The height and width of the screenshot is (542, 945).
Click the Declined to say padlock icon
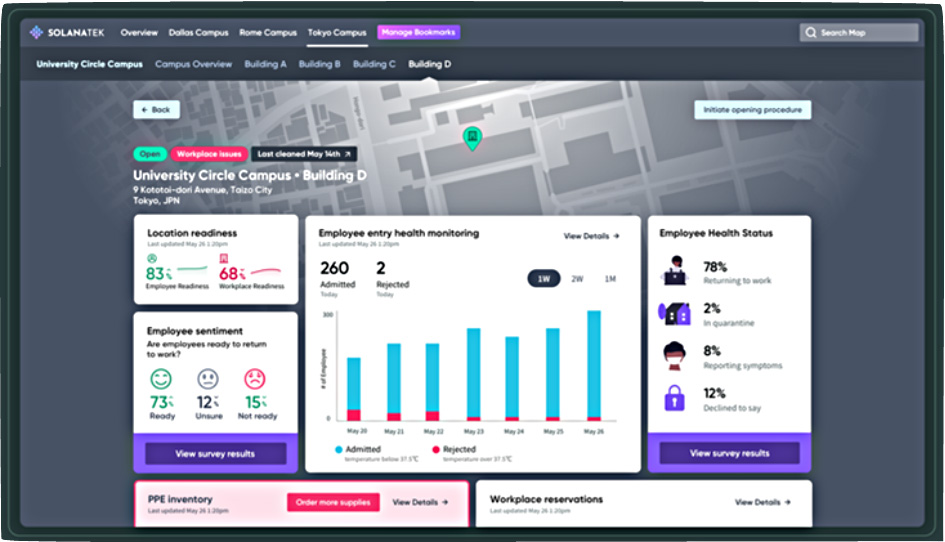click(675, 398)
